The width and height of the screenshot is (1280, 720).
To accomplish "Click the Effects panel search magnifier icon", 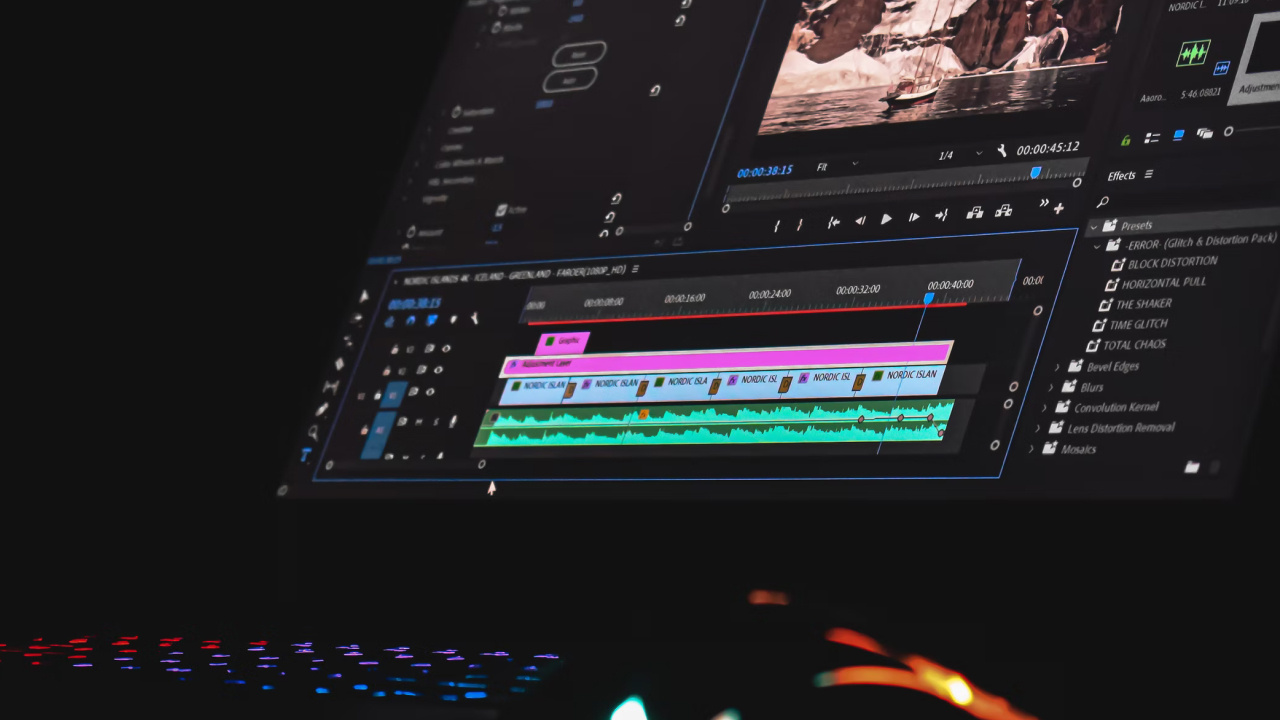I will point(1103,202).
